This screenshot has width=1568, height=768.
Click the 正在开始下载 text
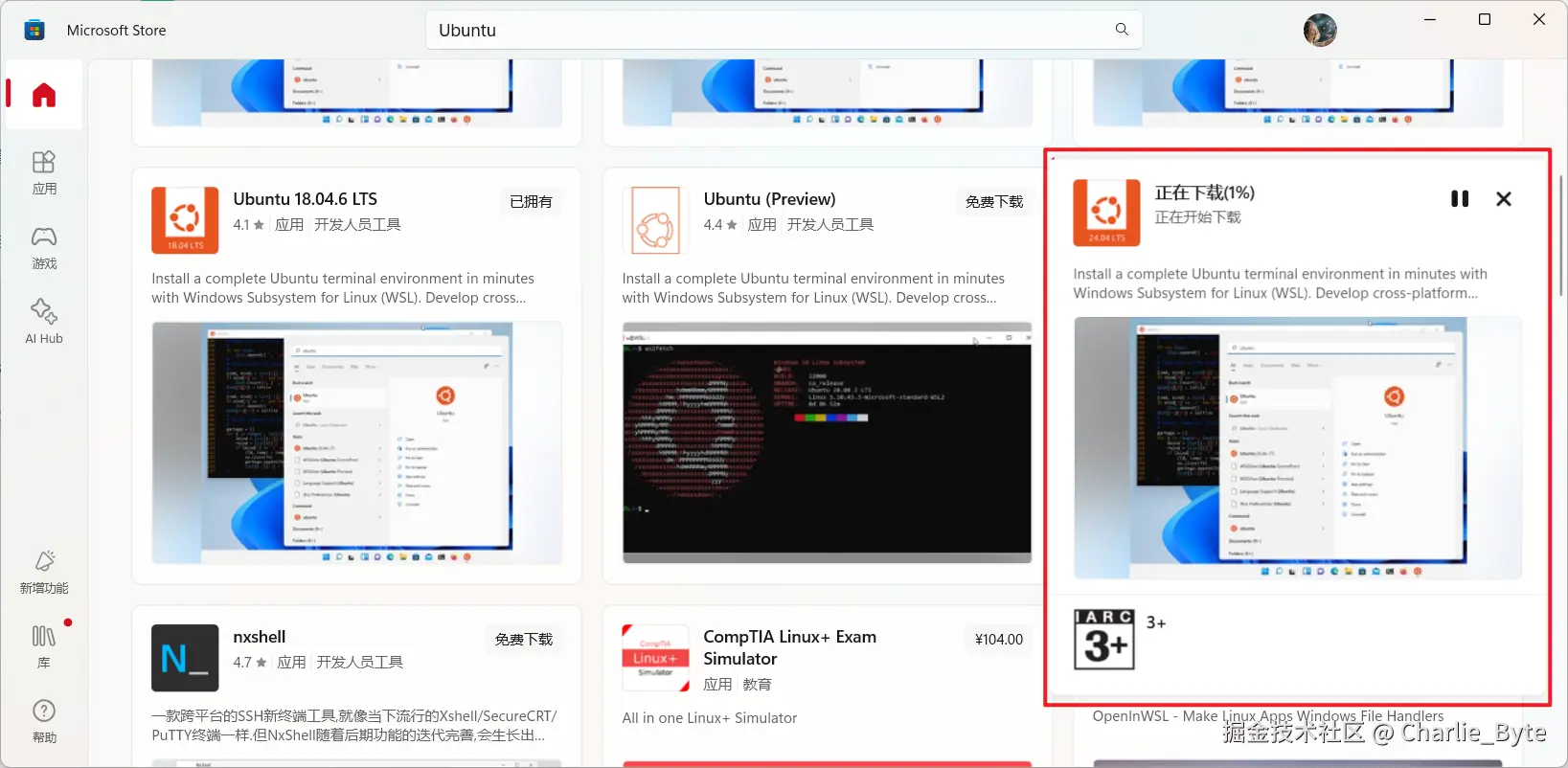pos(1197,217)
